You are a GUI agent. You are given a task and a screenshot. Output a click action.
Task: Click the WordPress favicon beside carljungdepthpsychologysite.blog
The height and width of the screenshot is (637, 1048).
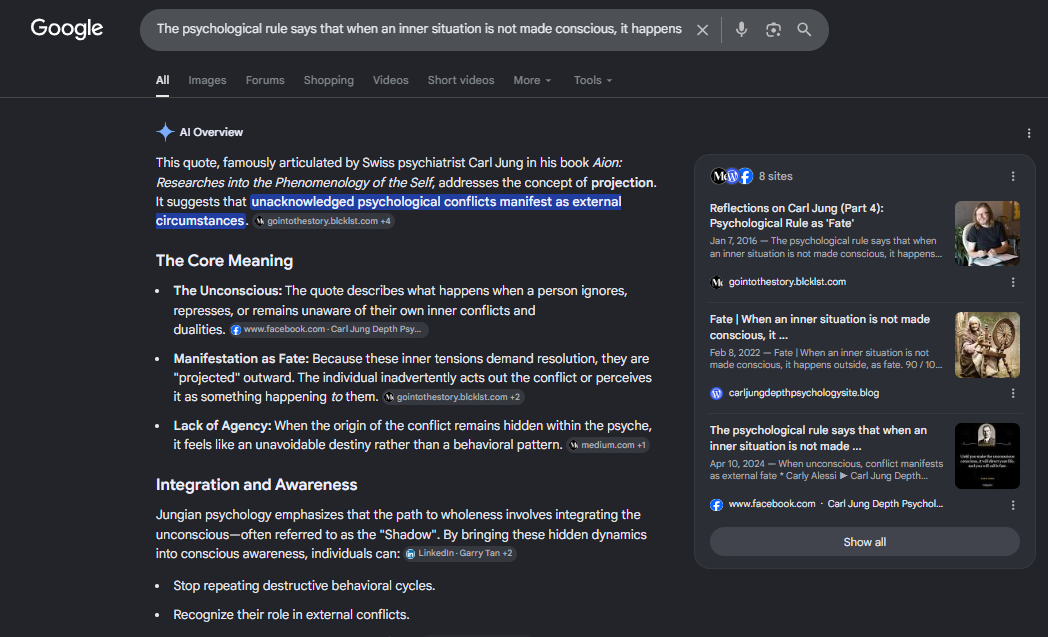coord(716,393)
